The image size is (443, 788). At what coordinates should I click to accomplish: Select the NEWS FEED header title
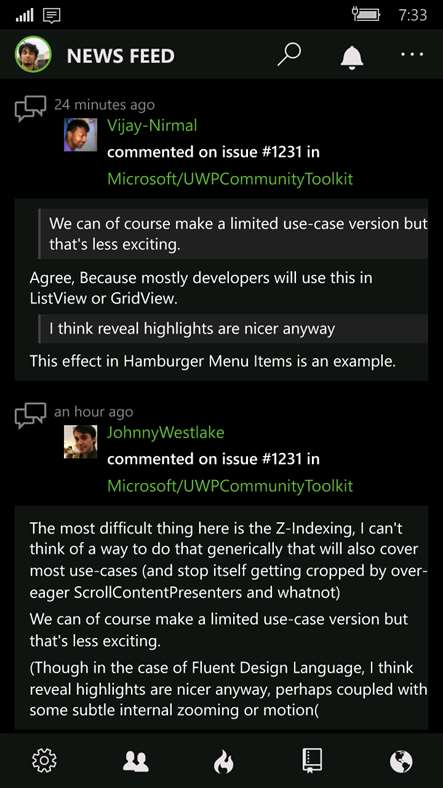[121, 56]
